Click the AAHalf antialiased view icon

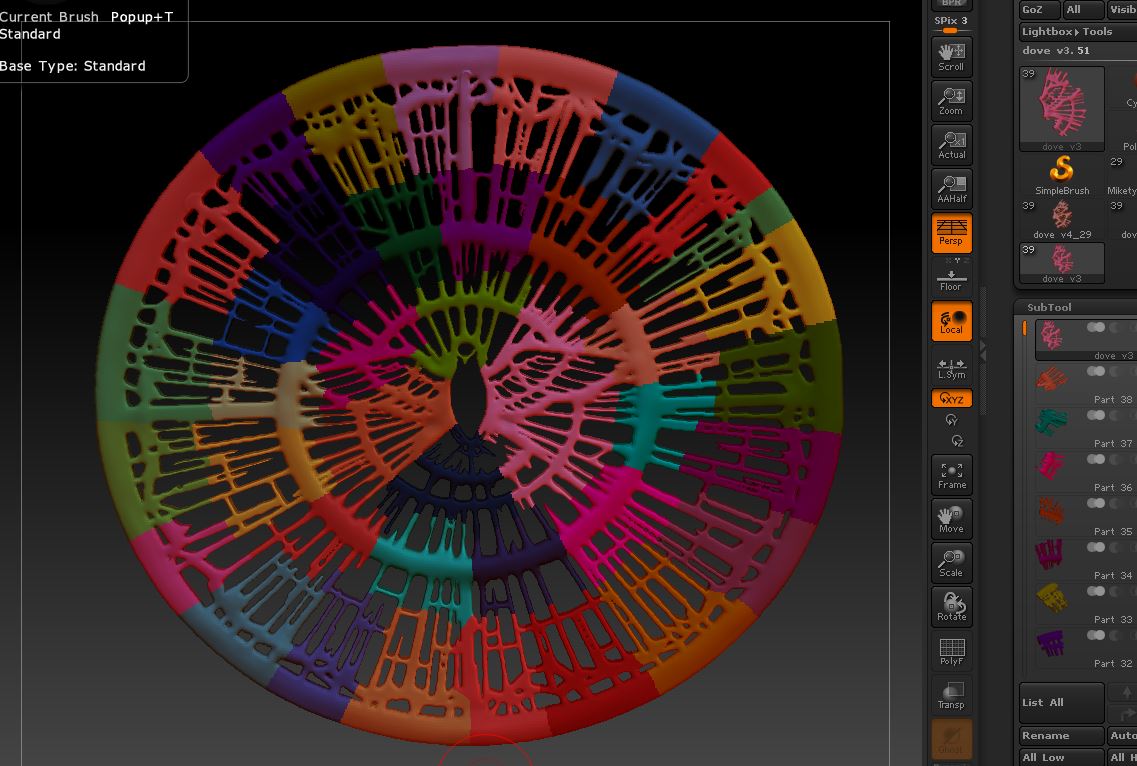click(949, 188)
